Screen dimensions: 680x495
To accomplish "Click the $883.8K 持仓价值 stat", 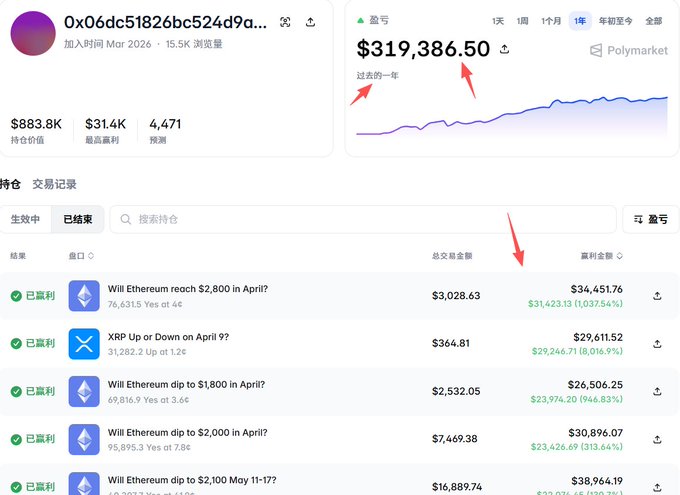I will pos(36,131).
